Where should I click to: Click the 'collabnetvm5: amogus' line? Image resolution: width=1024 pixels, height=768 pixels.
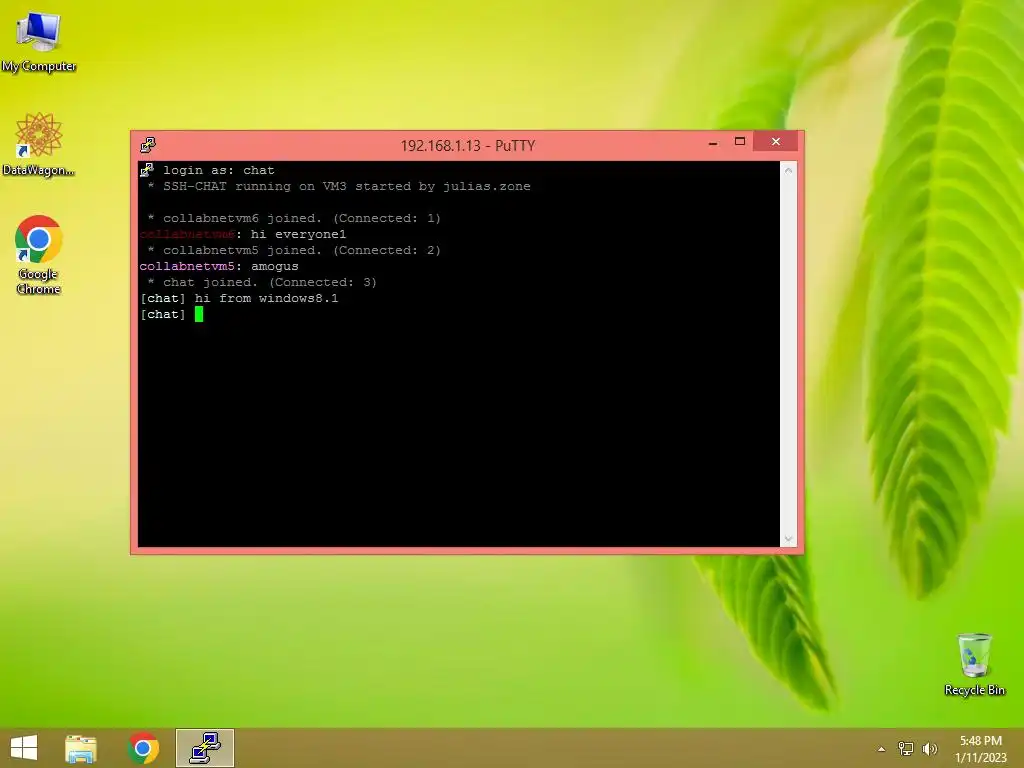pos(219,266)
